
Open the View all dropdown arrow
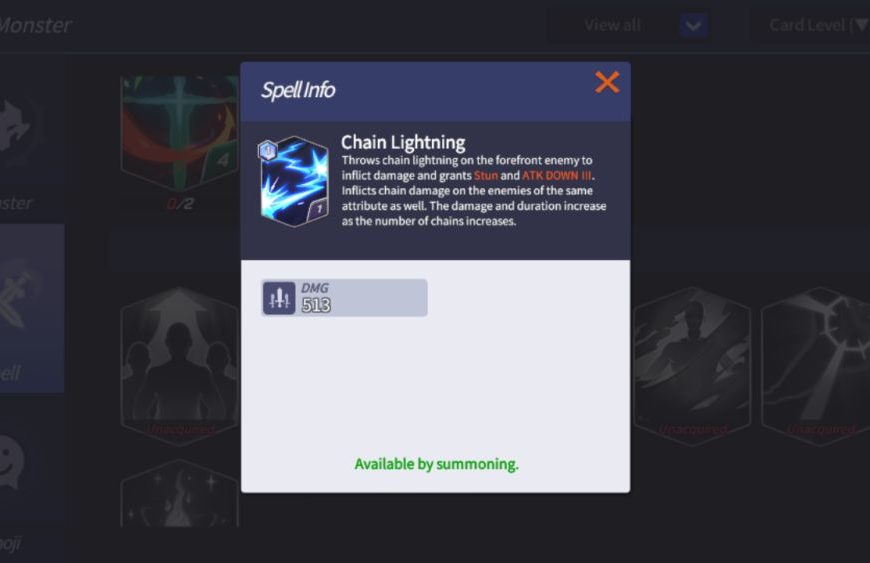[693, 25]
